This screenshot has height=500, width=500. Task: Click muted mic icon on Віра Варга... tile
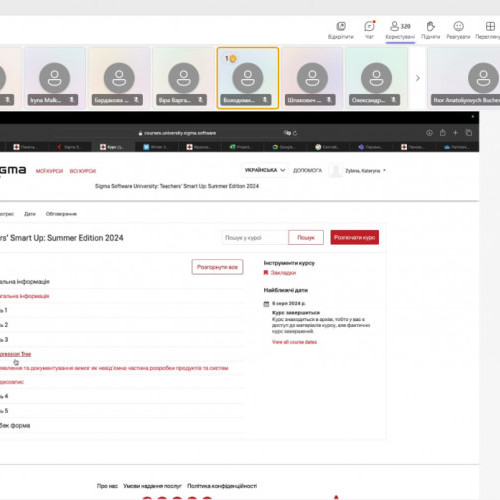pos(200,100)
